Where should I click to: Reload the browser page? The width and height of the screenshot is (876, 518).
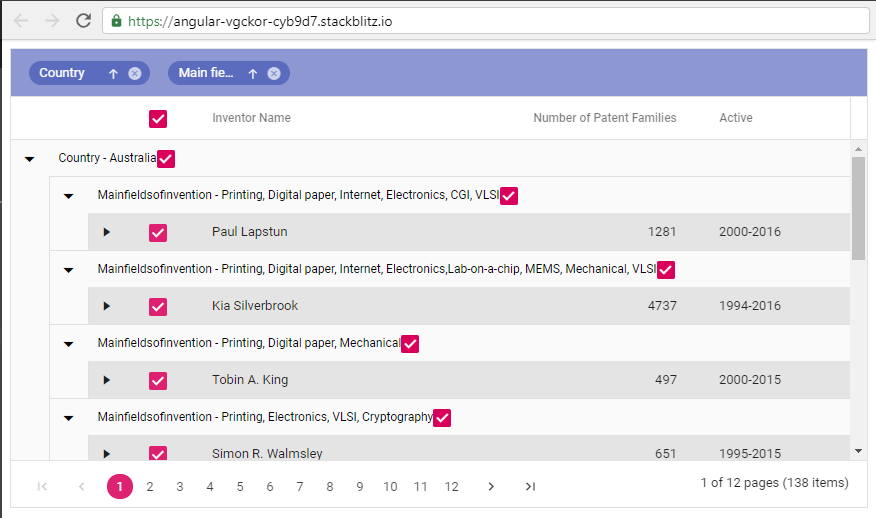click(x=83, y=20)
